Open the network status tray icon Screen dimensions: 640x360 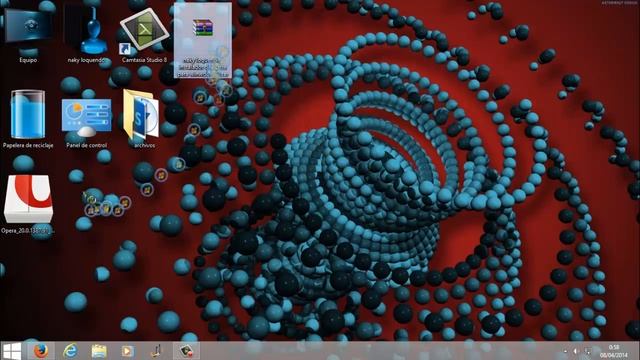[588, 351]
